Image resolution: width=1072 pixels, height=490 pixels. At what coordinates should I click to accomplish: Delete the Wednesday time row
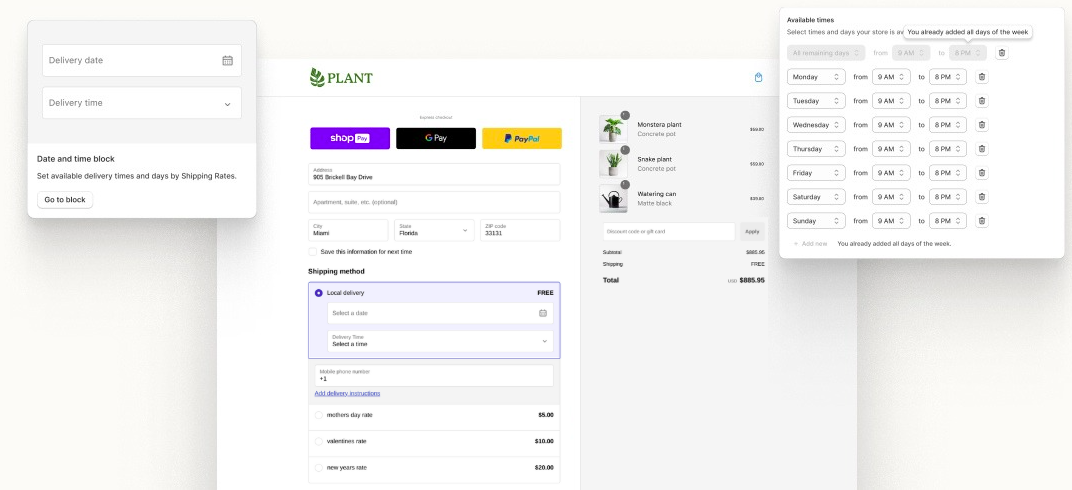(x=981, y=125)
